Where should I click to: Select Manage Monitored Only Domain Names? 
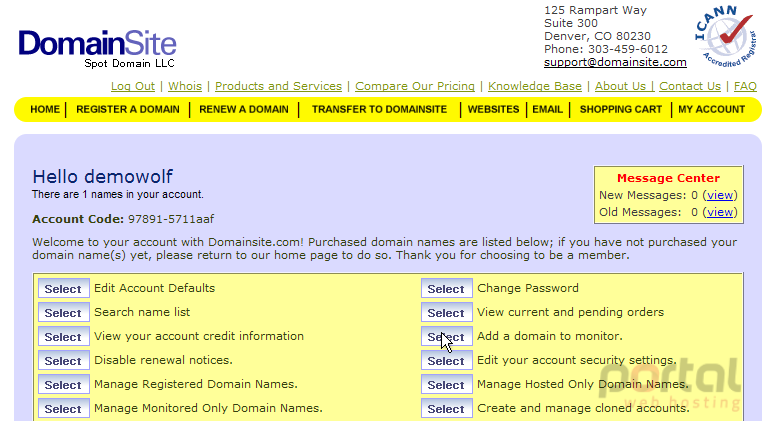click(63, 409)
